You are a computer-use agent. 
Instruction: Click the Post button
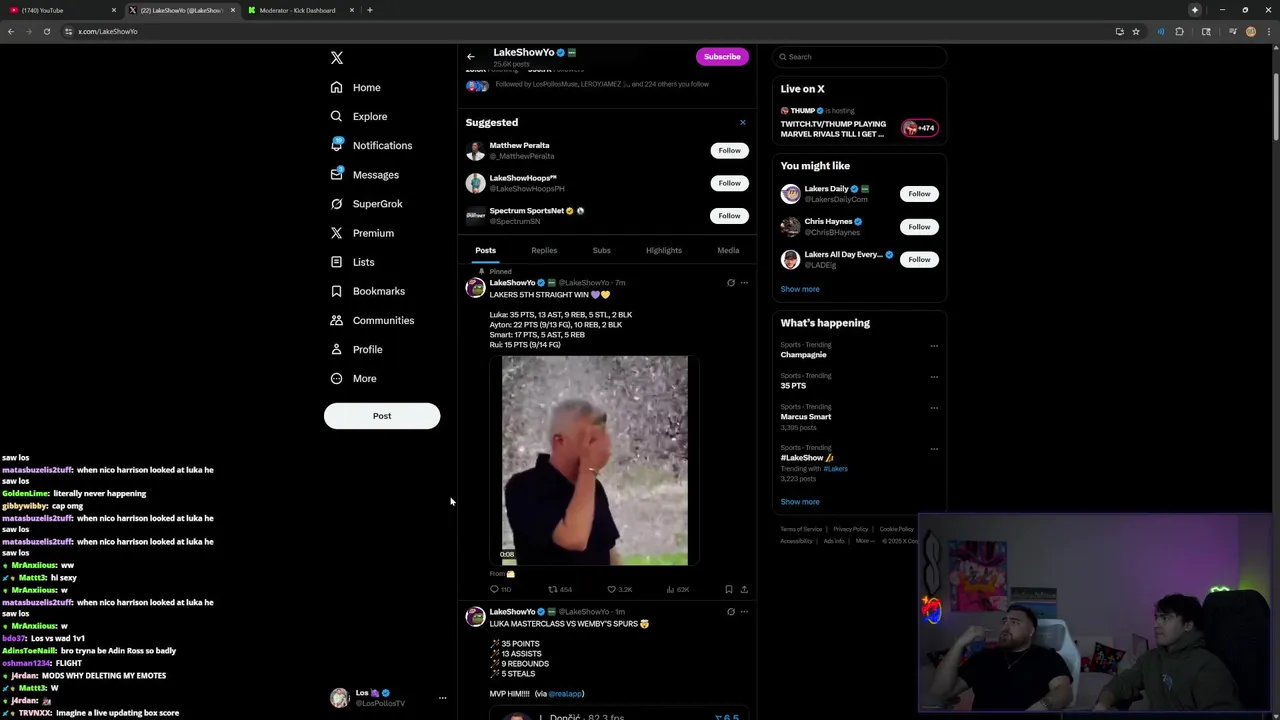coord(382,416)
